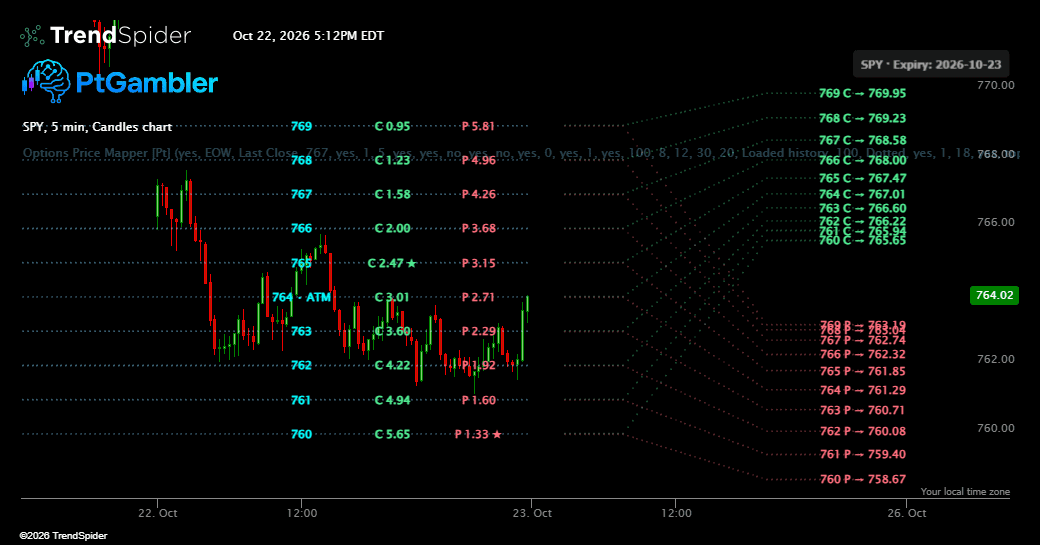Screen dimensions: 1040x545
Task: Click projection 763 C → 766.60
Action: pos(862,208)
